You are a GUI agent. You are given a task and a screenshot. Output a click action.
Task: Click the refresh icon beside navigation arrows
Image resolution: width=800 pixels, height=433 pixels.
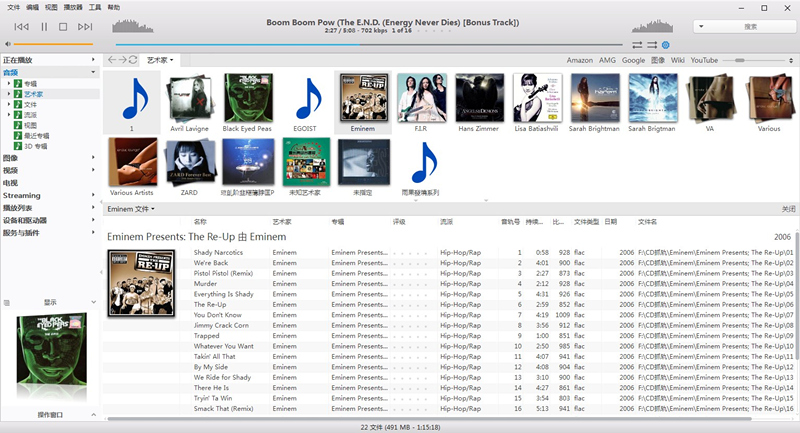click(133, 60)
